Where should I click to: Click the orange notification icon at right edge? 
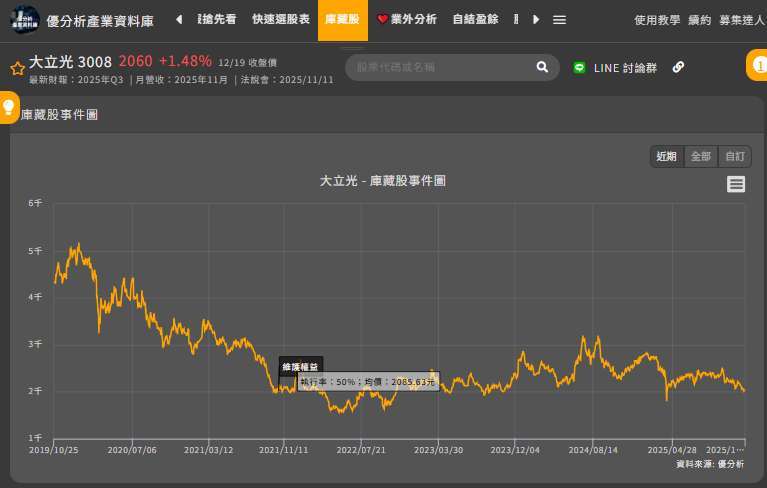[757, 66]
